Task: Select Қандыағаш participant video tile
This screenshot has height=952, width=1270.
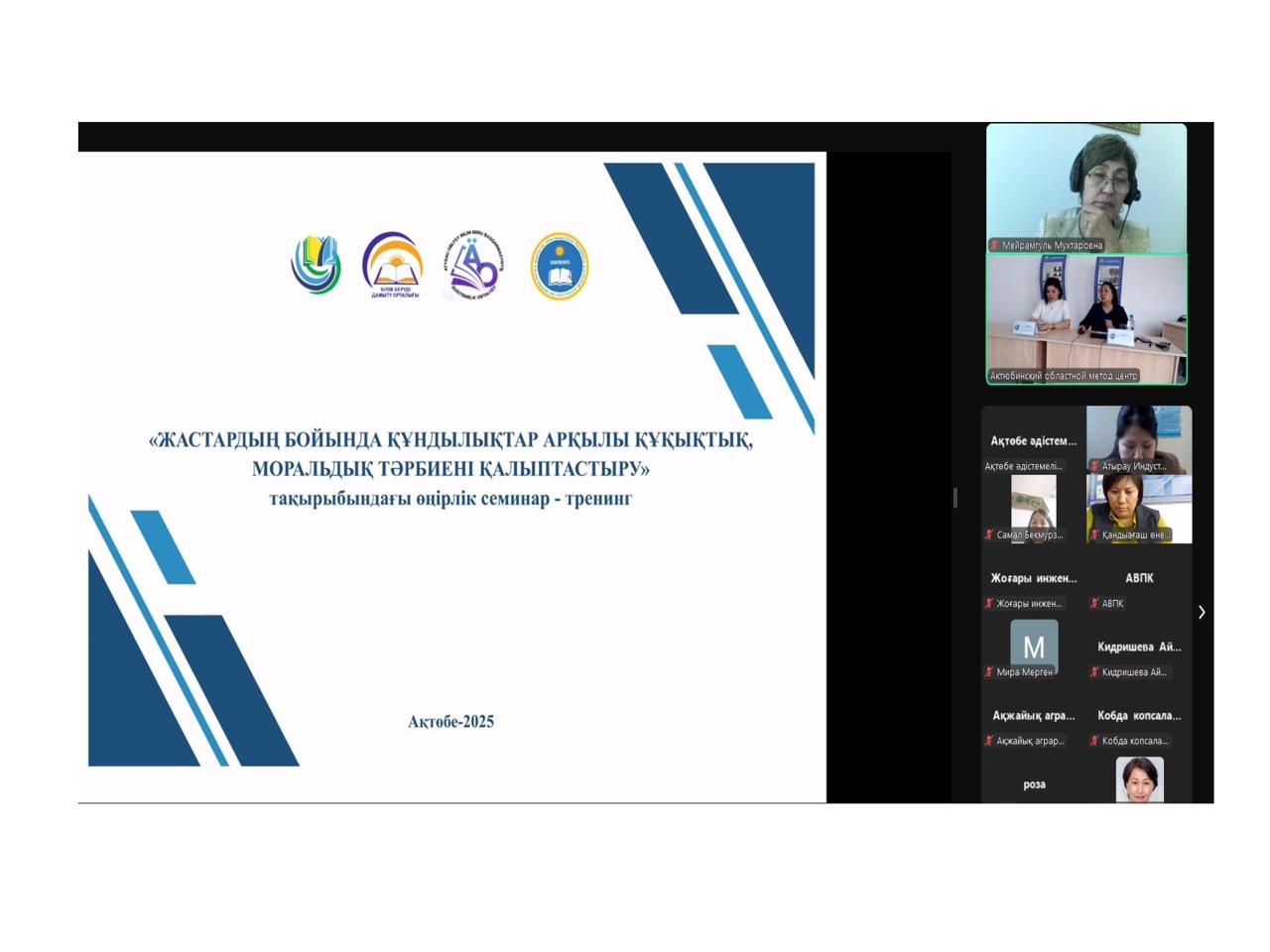Action: click(1139, 508)
